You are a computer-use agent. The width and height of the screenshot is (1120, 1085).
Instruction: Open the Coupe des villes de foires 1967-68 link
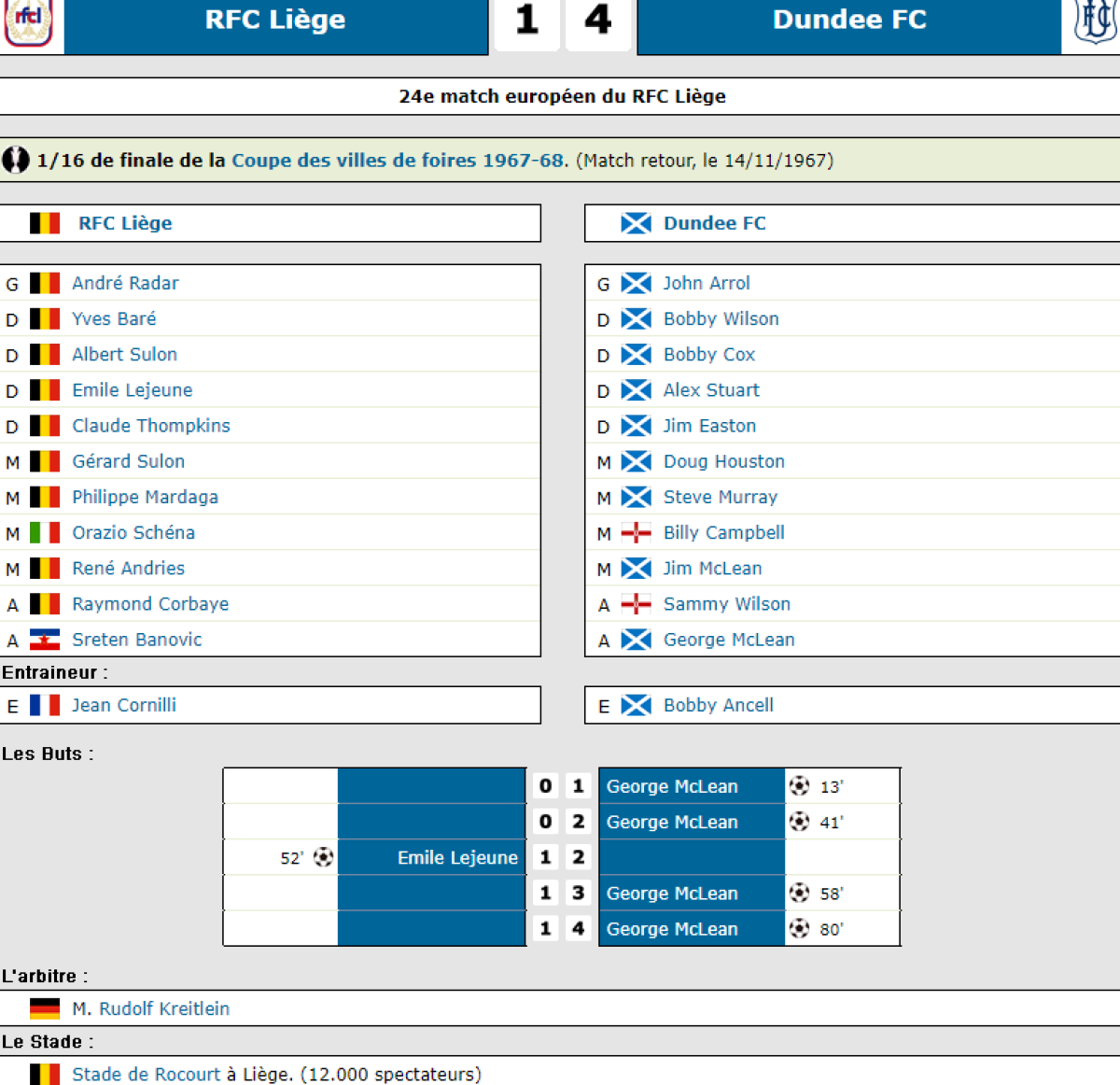[399, 160]
